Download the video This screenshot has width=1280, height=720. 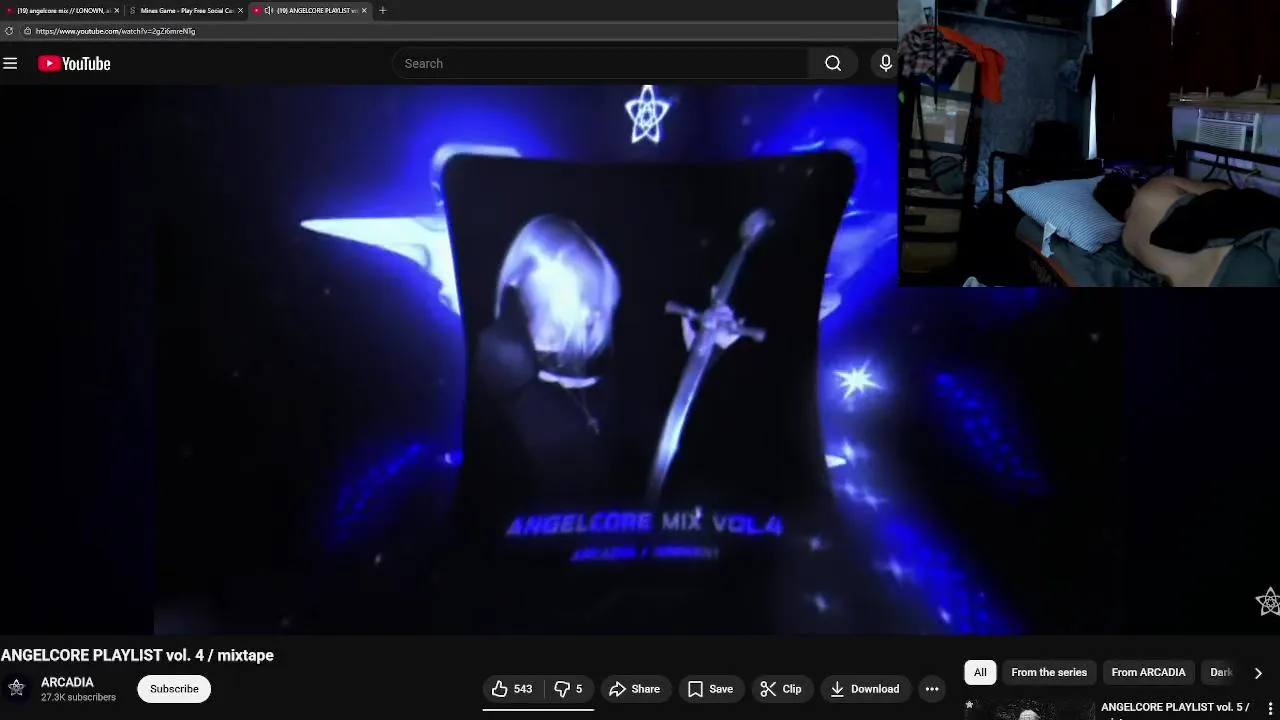tap(865, 689)
